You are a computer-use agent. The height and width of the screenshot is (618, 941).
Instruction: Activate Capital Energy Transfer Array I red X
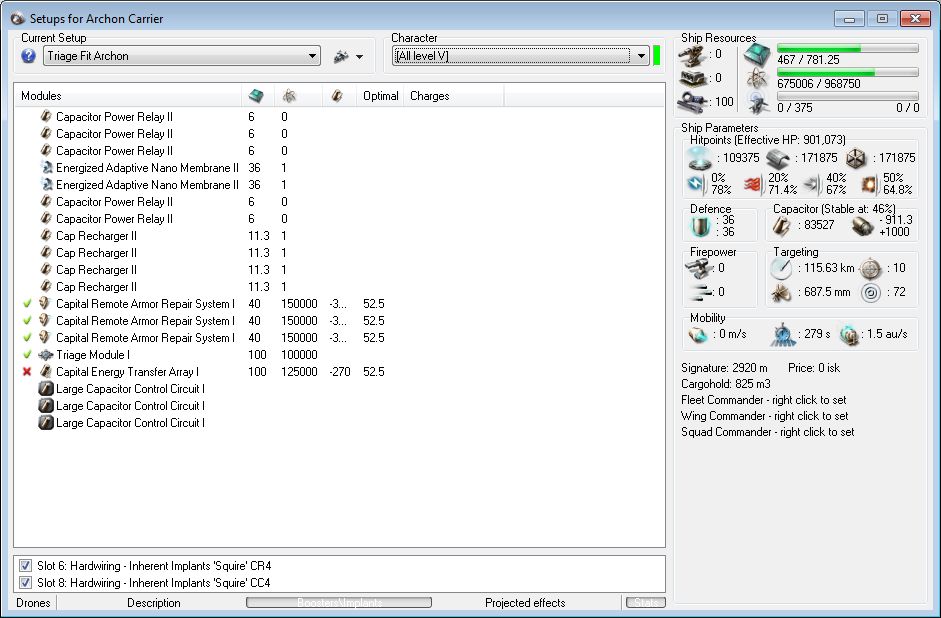tap(27, 372)
